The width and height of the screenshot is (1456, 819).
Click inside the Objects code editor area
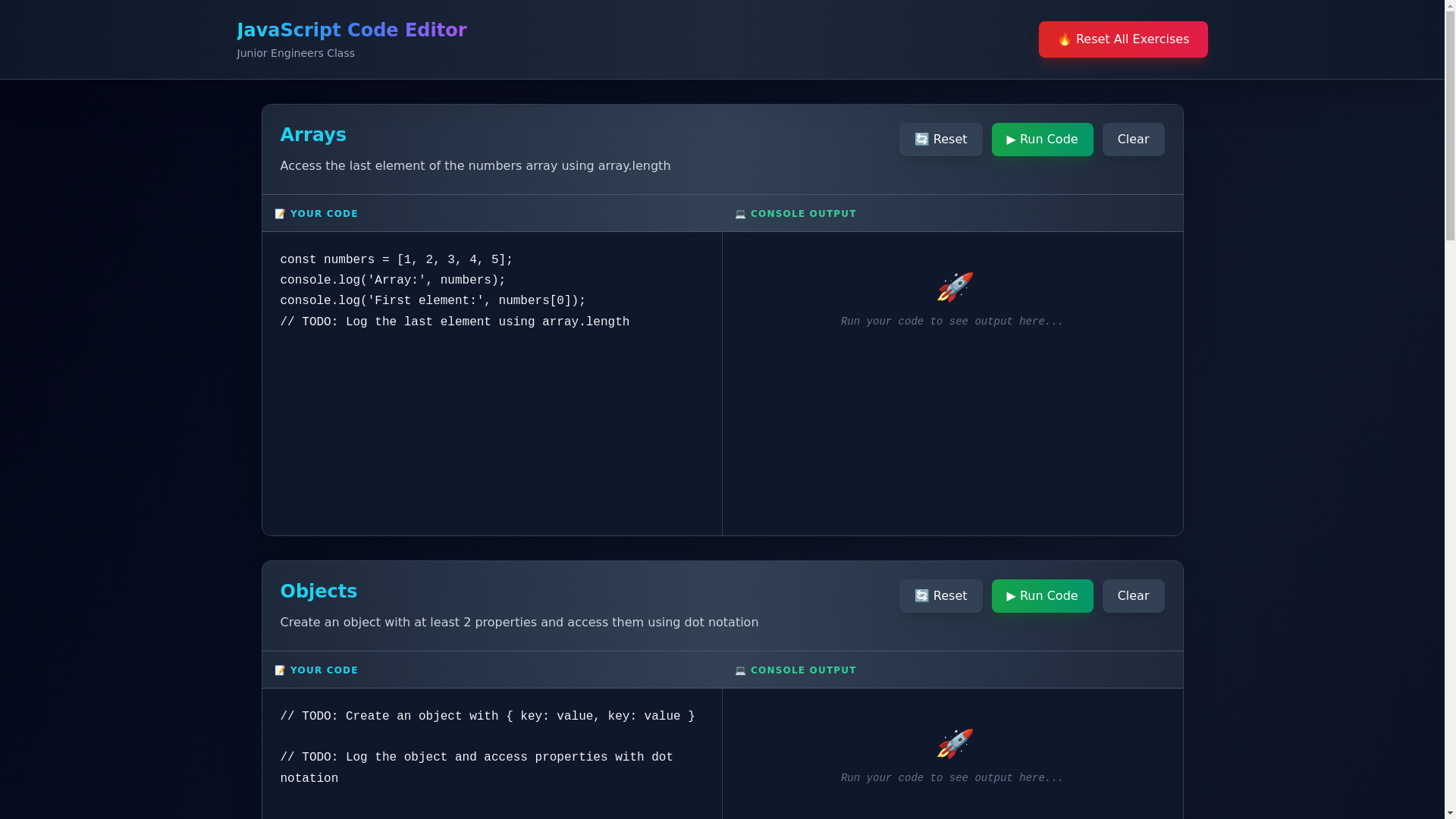491,754
